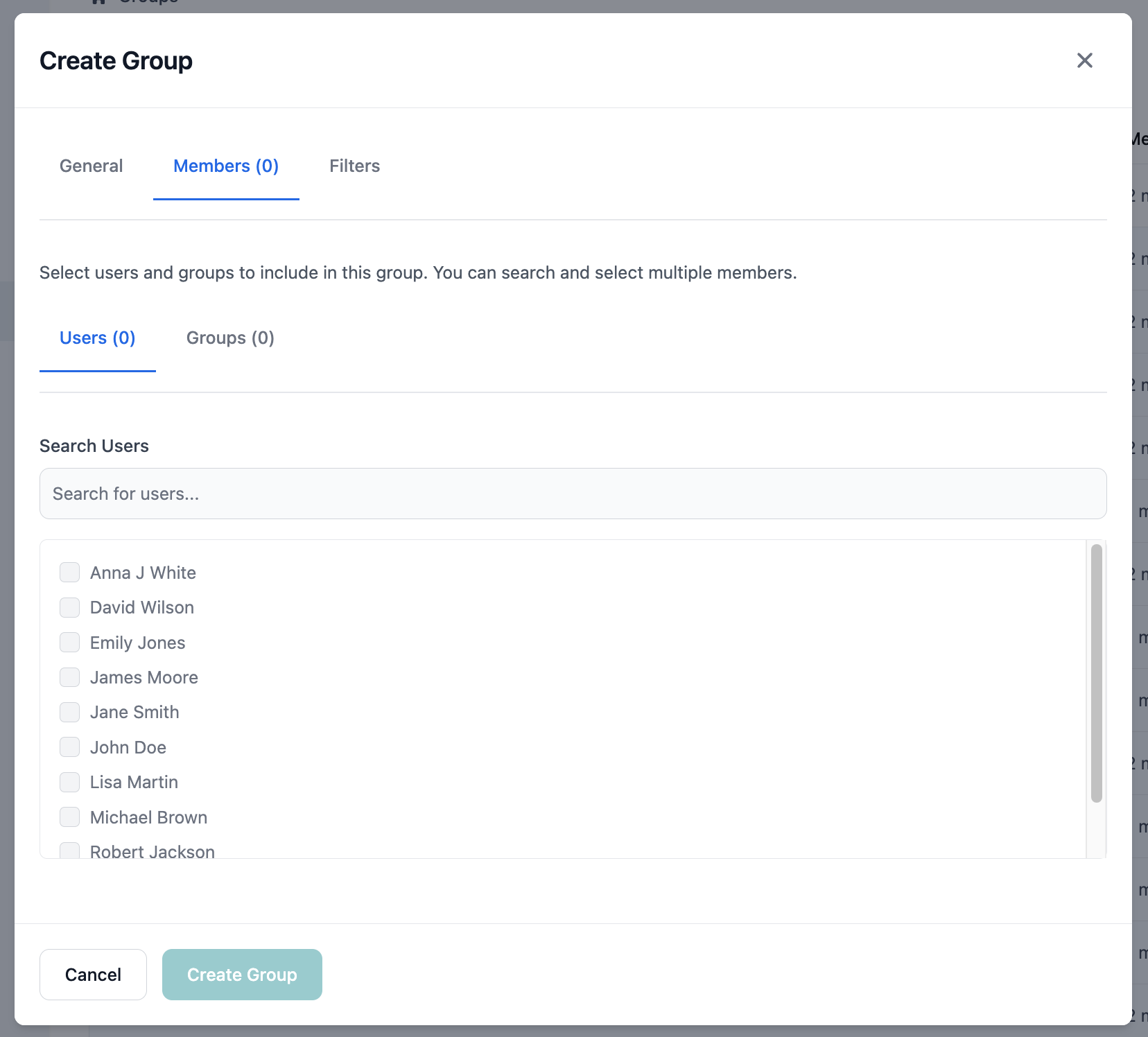
Task: Check Emily Jones in the user list
Action: tap(69, 643)
